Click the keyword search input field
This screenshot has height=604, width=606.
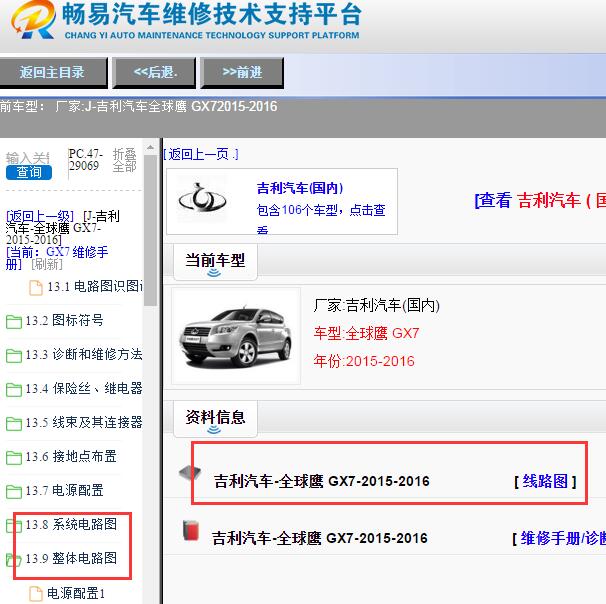28,158
